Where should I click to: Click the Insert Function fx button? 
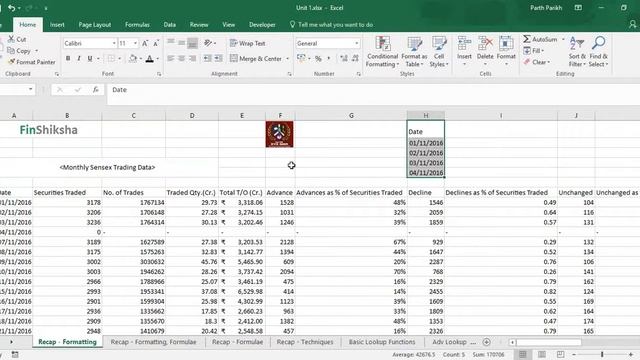point(95,89)
